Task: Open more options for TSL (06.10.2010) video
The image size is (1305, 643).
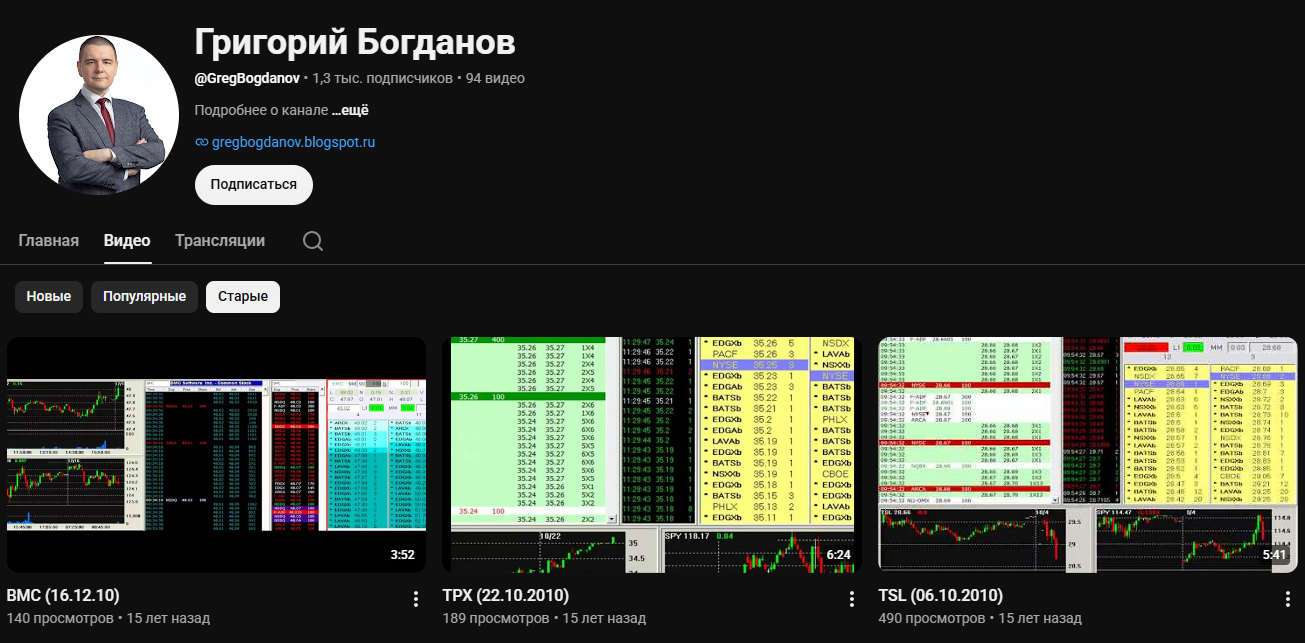Action: 1288,599
